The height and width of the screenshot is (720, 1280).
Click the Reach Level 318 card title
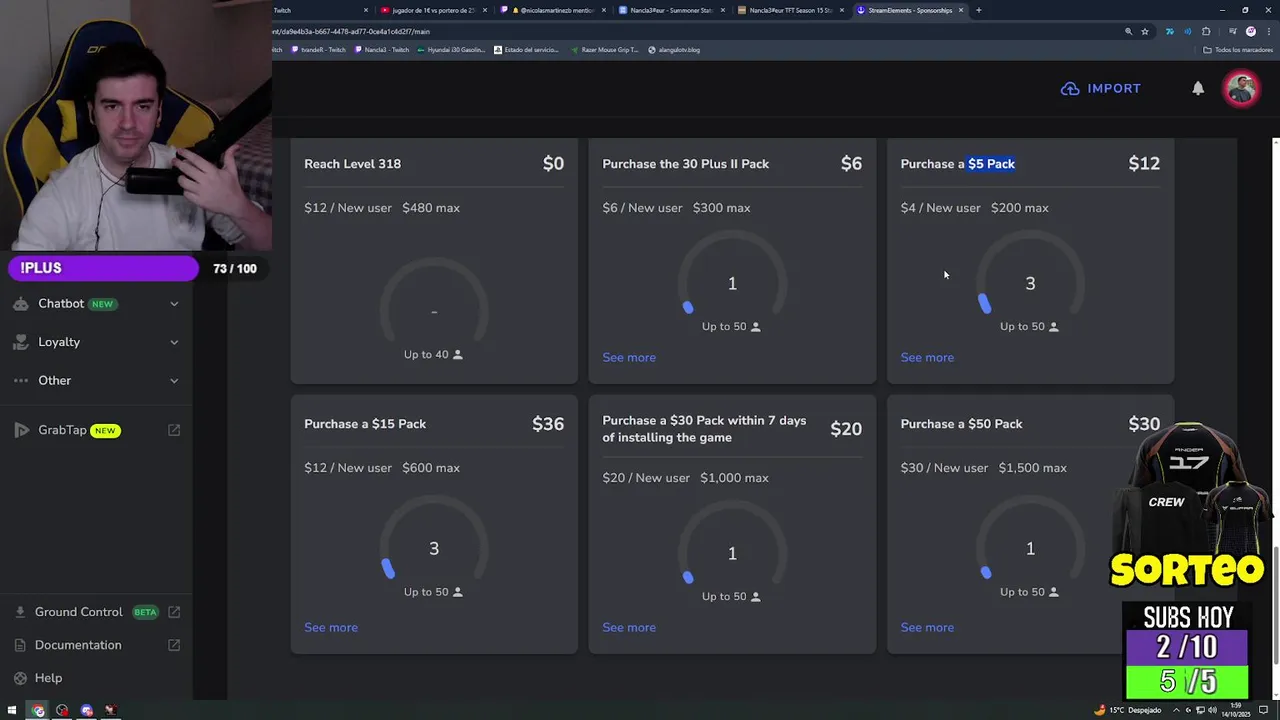pyautogui.click(x=352, y=164)
